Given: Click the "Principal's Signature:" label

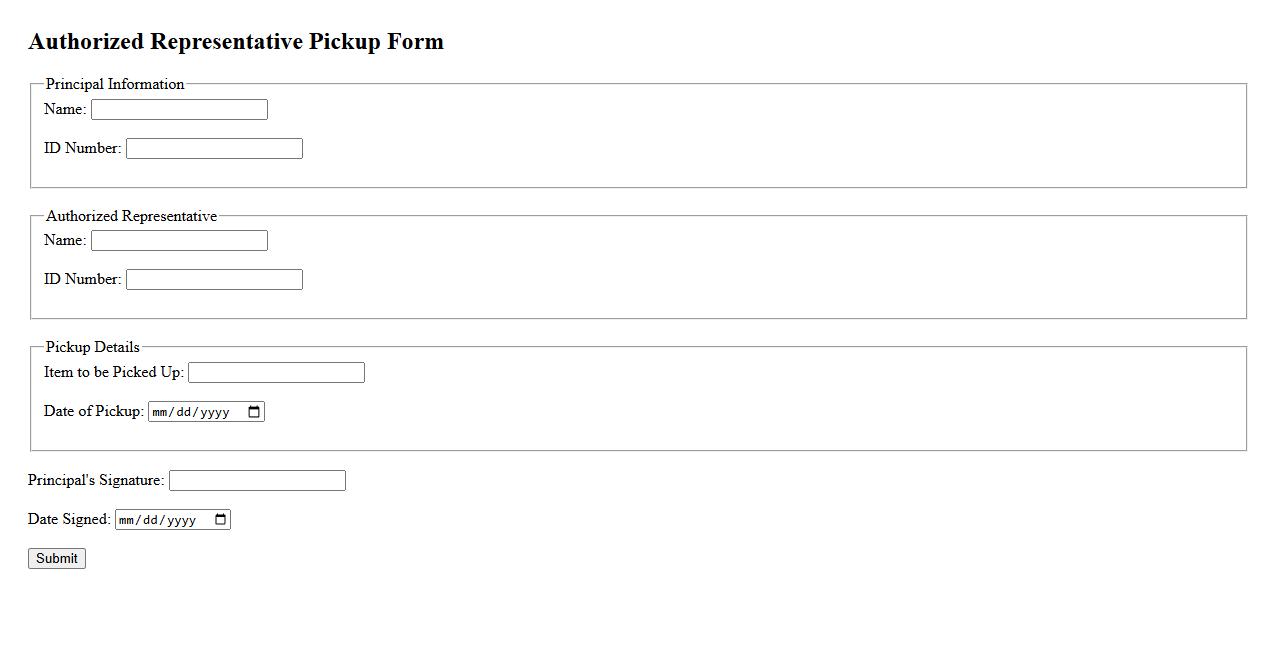Looking at the screenshot, I should tap(95, 480).
